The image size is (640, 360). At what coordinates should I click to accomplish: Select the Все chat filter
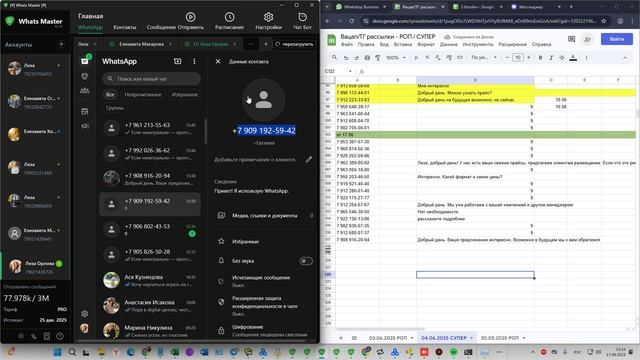pos(110,94)
